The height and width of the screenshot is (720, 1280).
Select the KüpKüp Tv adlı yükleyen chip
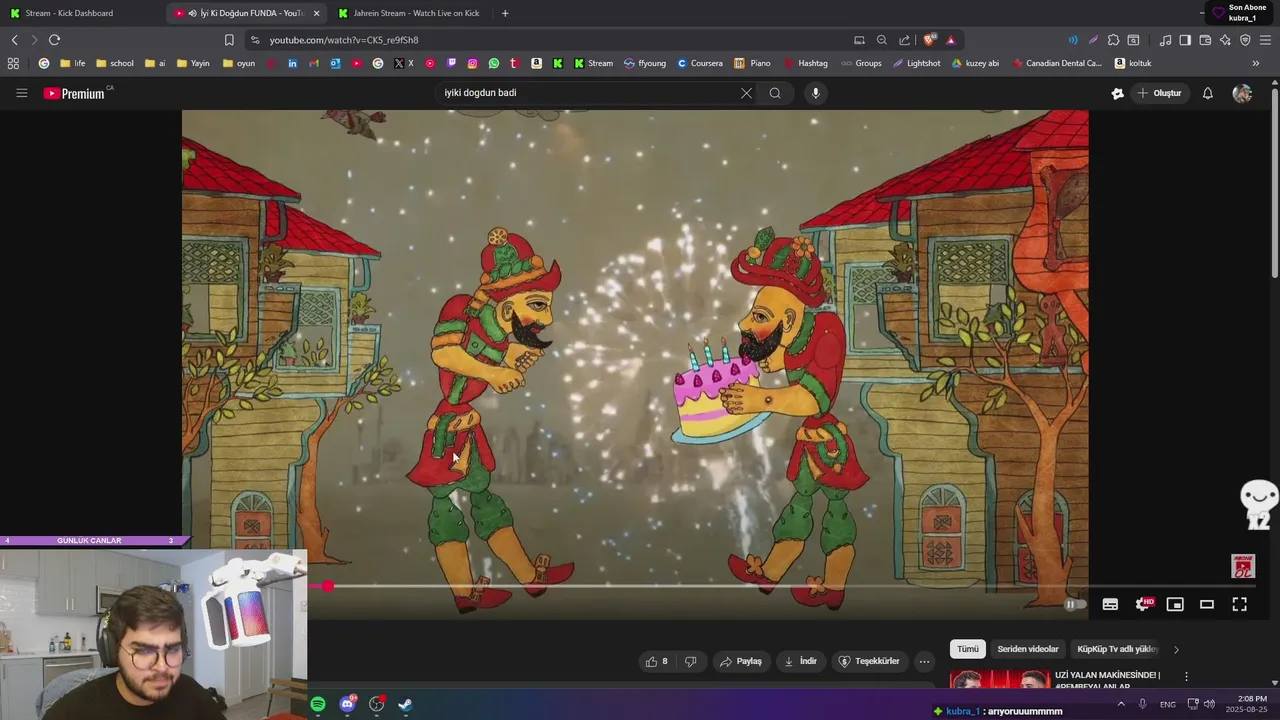point(1117,649)
